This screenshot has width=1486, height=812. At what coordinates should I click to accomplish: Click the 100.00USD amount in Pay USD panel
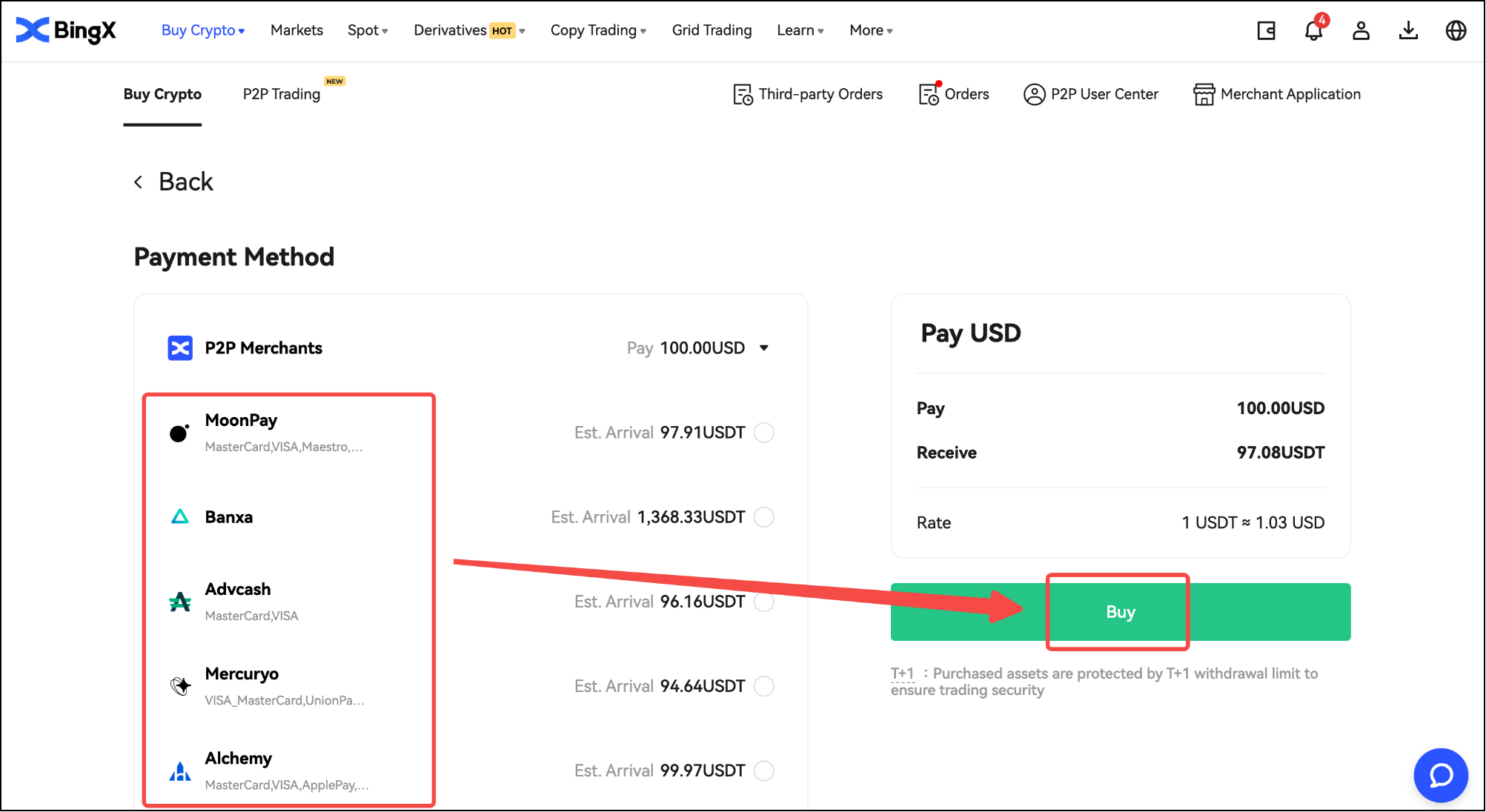1281,408
